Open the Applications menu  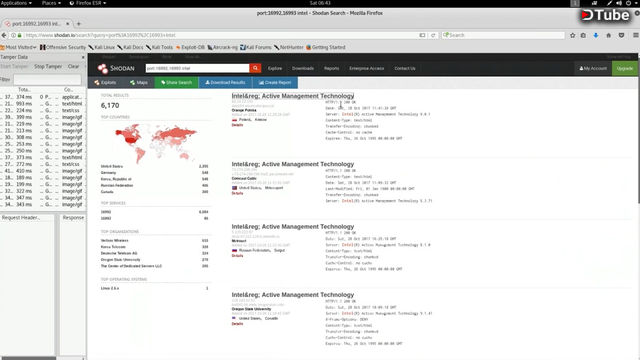[16, 3]
